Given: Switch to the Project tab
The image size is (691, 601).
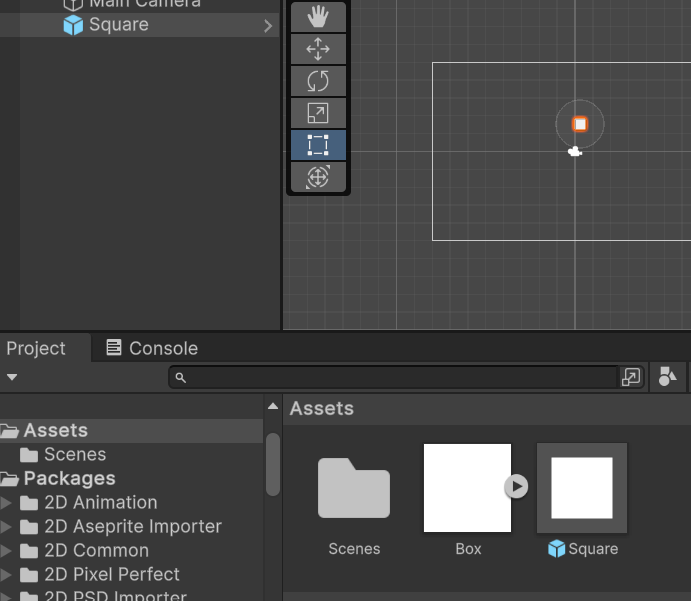Looking at the screenshot, I should [x=36, y=348].
